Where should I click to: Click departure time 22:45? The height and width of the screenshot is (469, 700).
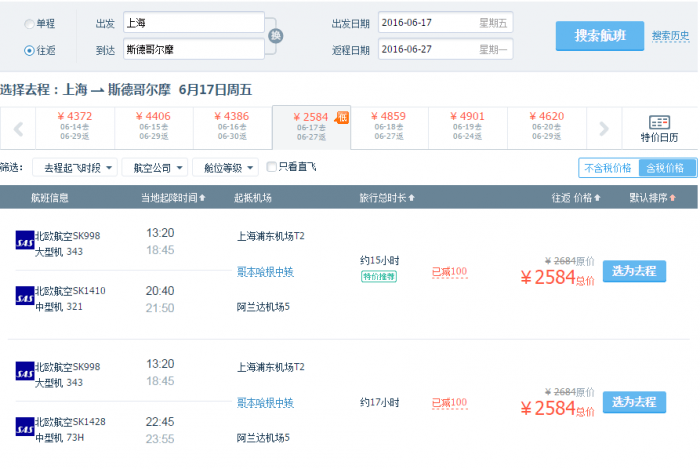[160, 422]
